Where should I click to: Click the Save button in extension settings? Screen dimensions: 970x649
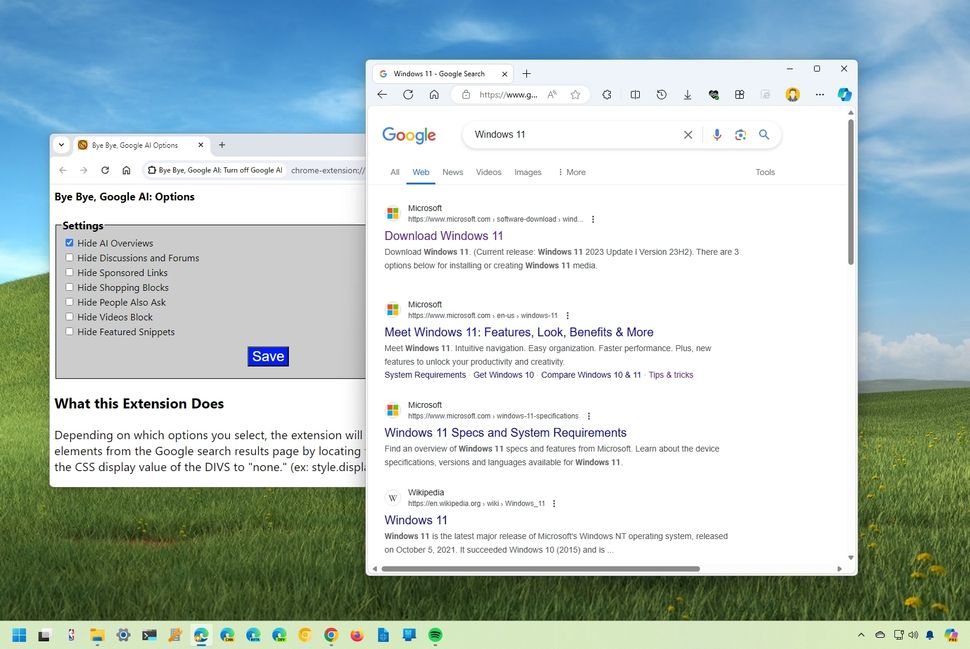267,355
